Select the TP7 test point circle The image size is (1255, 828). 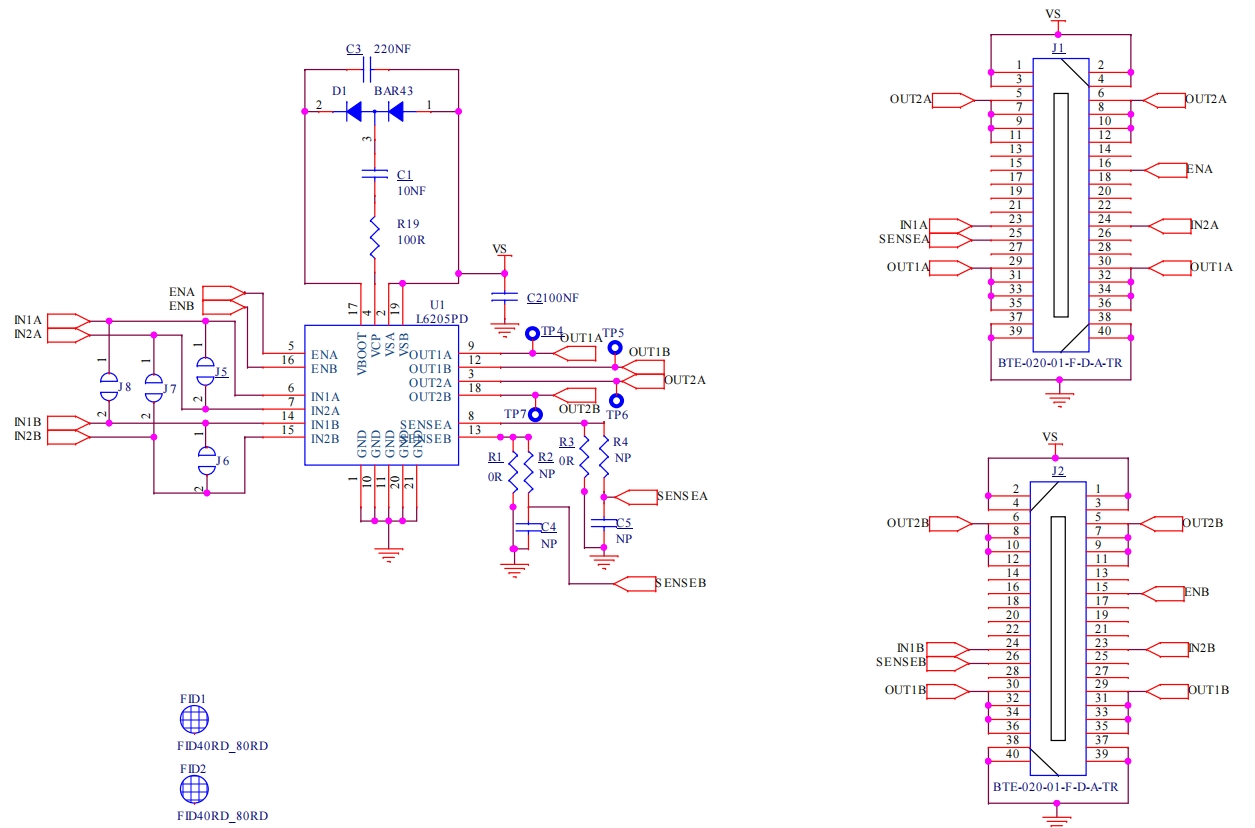tap(536, 414)
